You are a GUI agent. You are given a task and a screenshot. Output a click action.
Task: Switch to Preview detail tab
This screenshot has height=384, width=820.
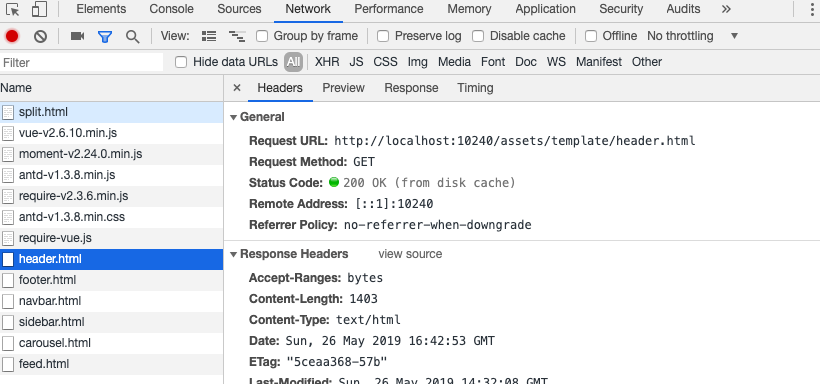click(x=343, y=88)
